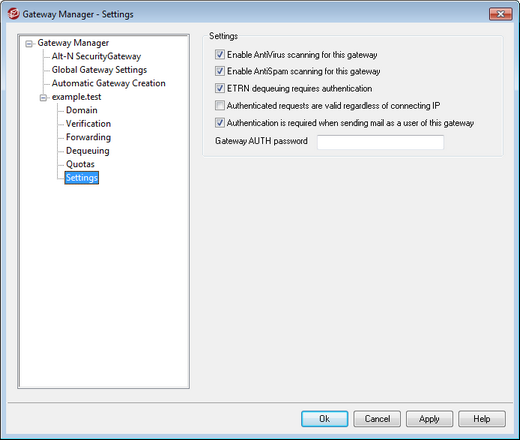Uncheck authentication required when sending mail
Image resolution: width=520 pixels, height=440 pixels.
tap(220, 123)
